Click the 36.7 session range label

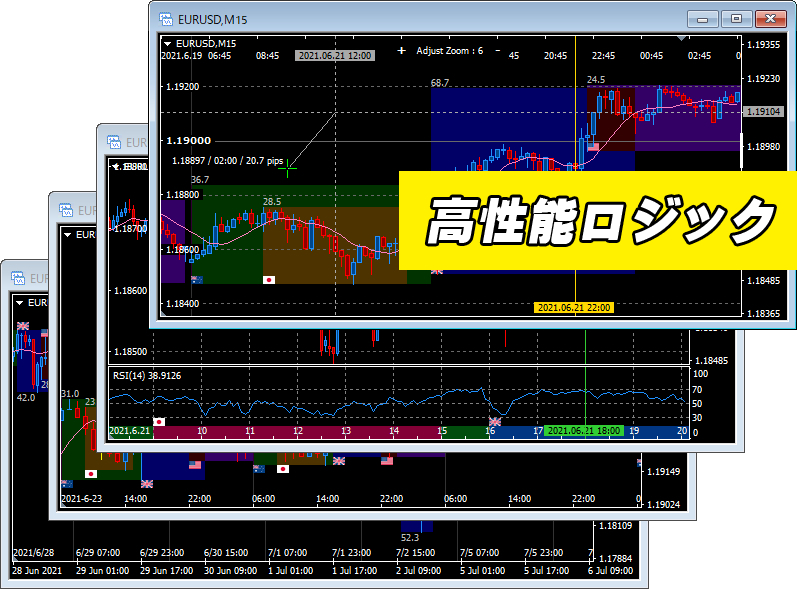[200, 180]
